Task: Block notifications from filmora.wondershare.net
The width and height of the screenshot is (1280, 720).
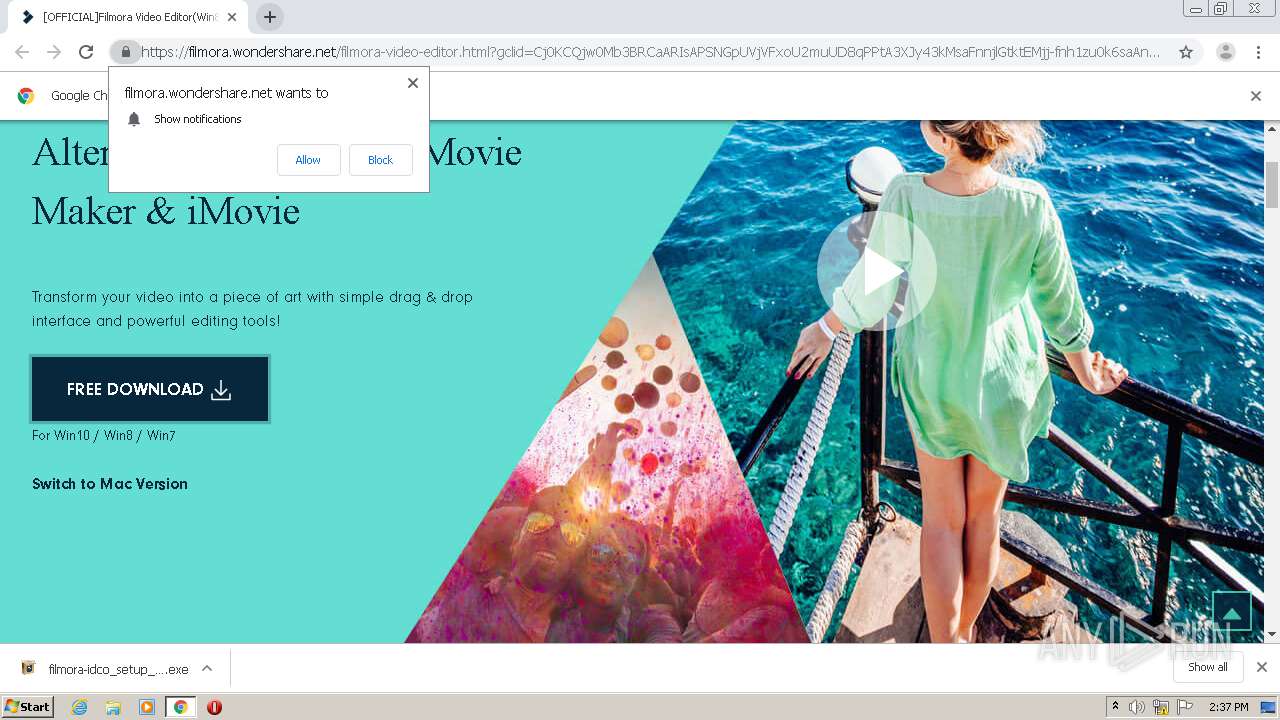Action: (x=380, y=160)
